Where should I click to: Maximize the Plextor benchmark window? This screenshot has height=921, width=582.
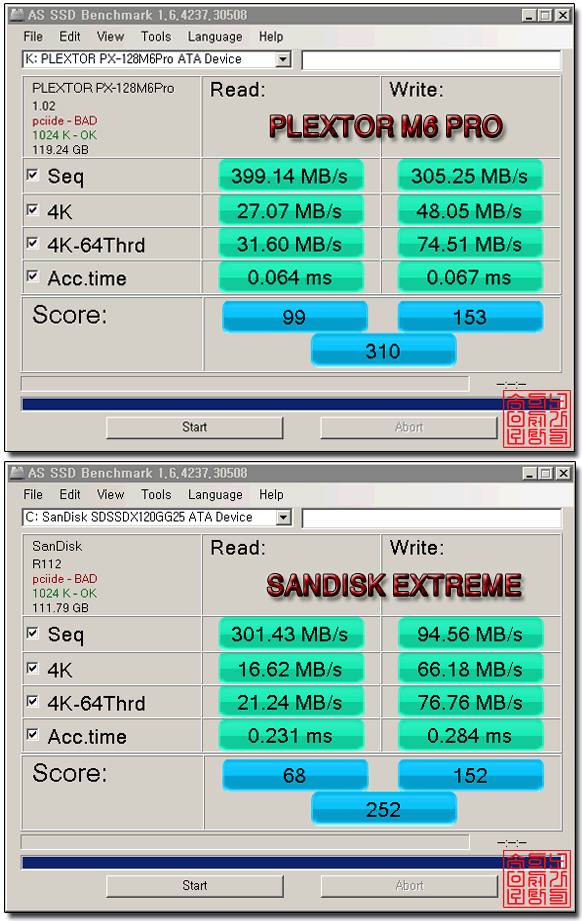pyautogui.click(x=545, y=15)
